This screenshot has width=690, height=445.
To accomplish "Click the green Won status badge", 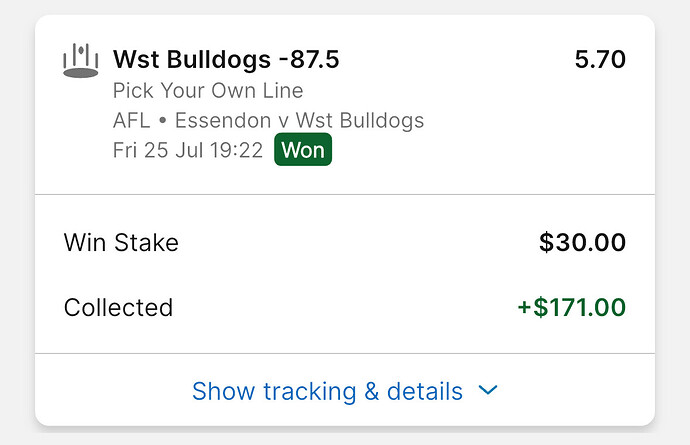I will [x=303, y=150].
